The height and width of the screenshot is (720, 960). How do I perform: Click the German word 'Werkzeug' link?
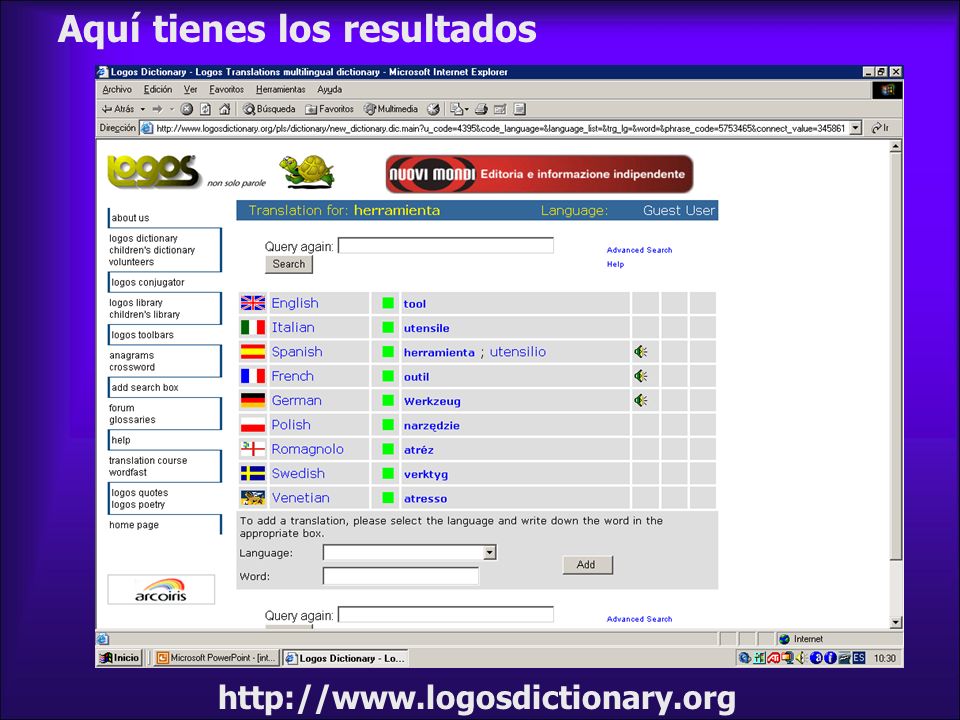tap(432, 401)
